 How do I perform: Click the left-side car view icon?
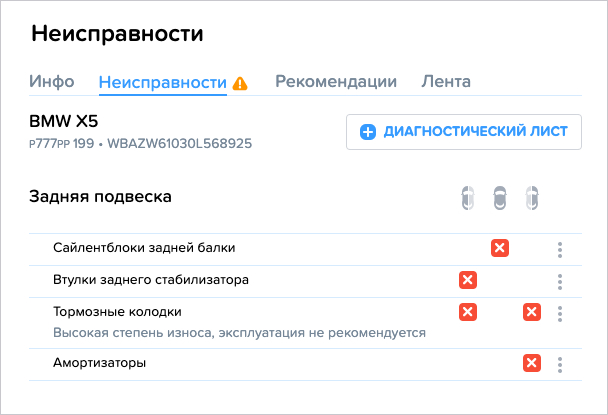click(468, 198)
